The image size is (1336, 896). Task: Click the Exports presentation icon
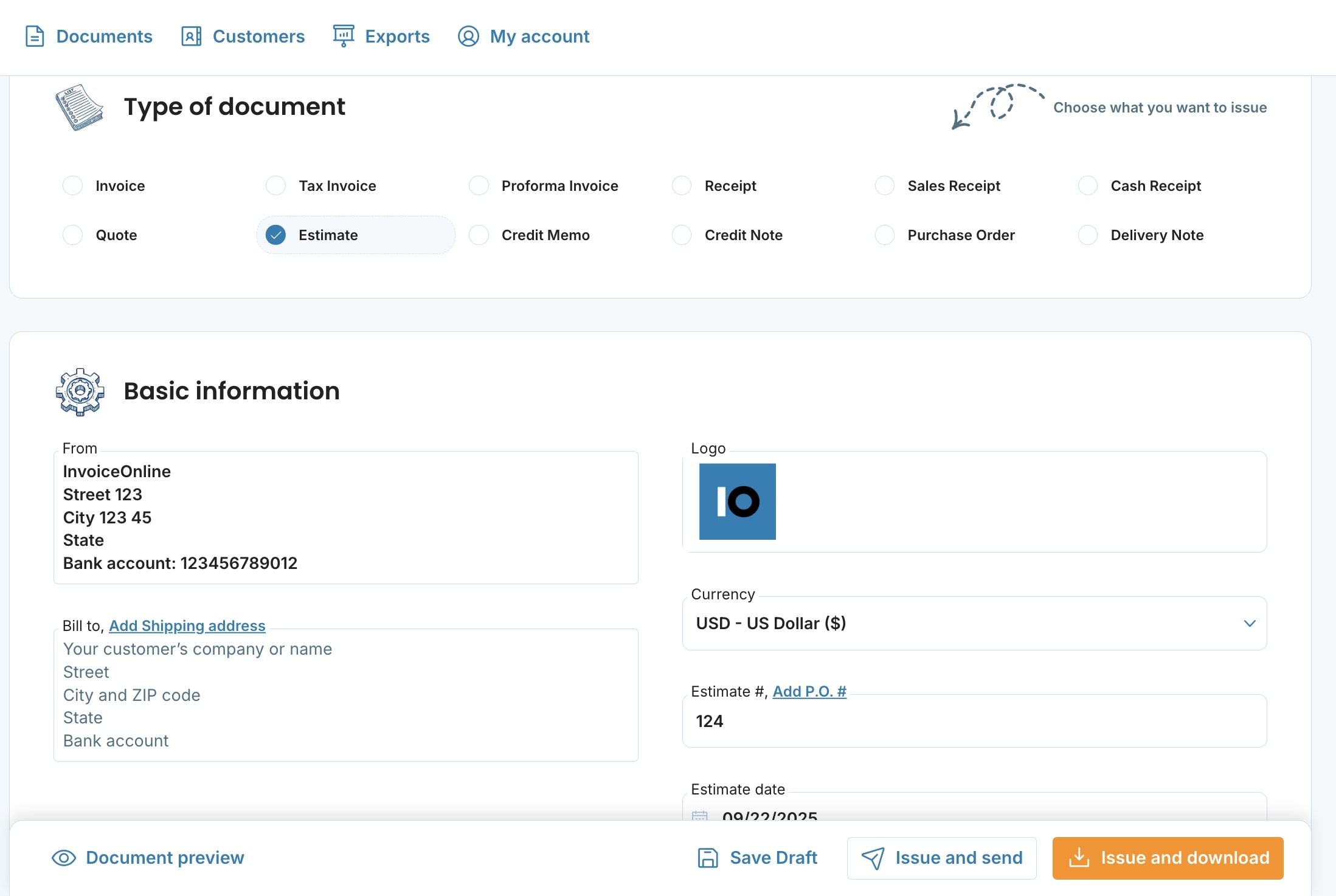[344, 36]
